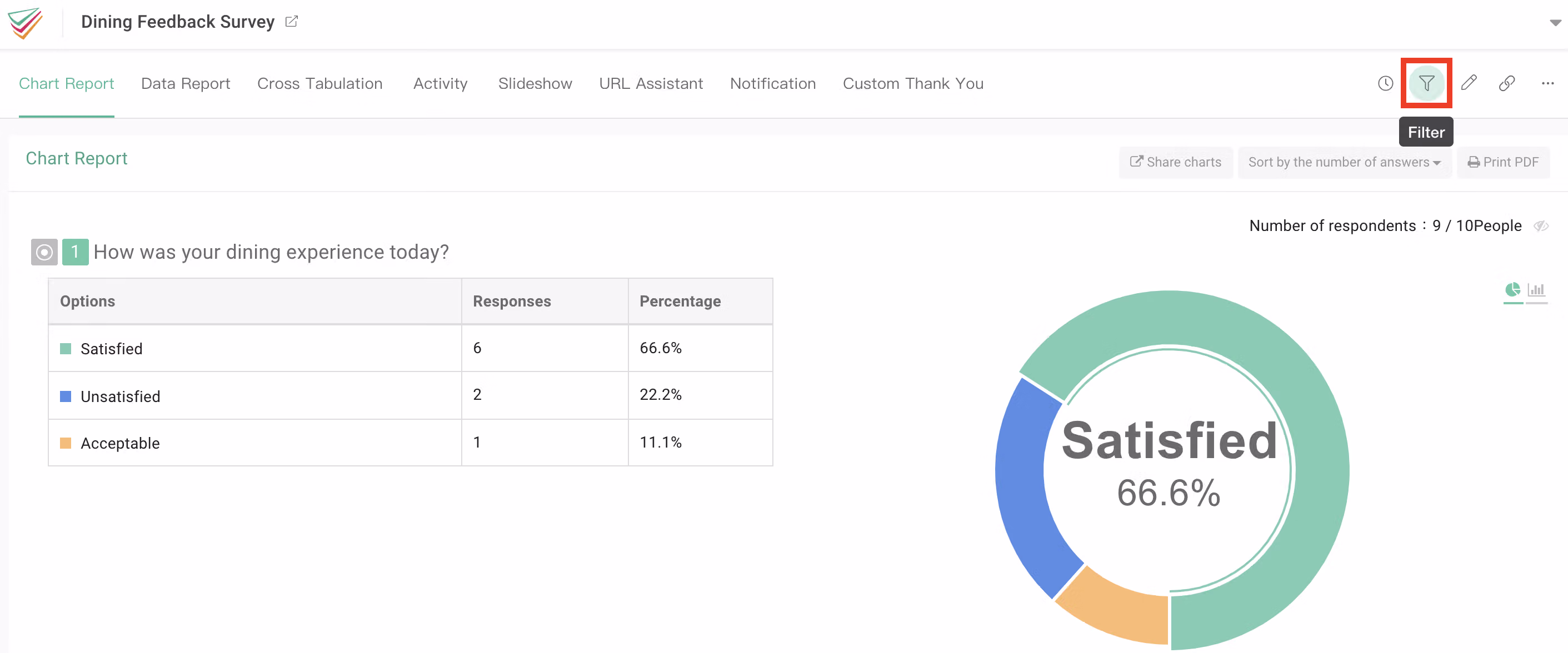Screen dimensions: 1568x653
Task: Open survey in new window icon
Action: point(292,21)
